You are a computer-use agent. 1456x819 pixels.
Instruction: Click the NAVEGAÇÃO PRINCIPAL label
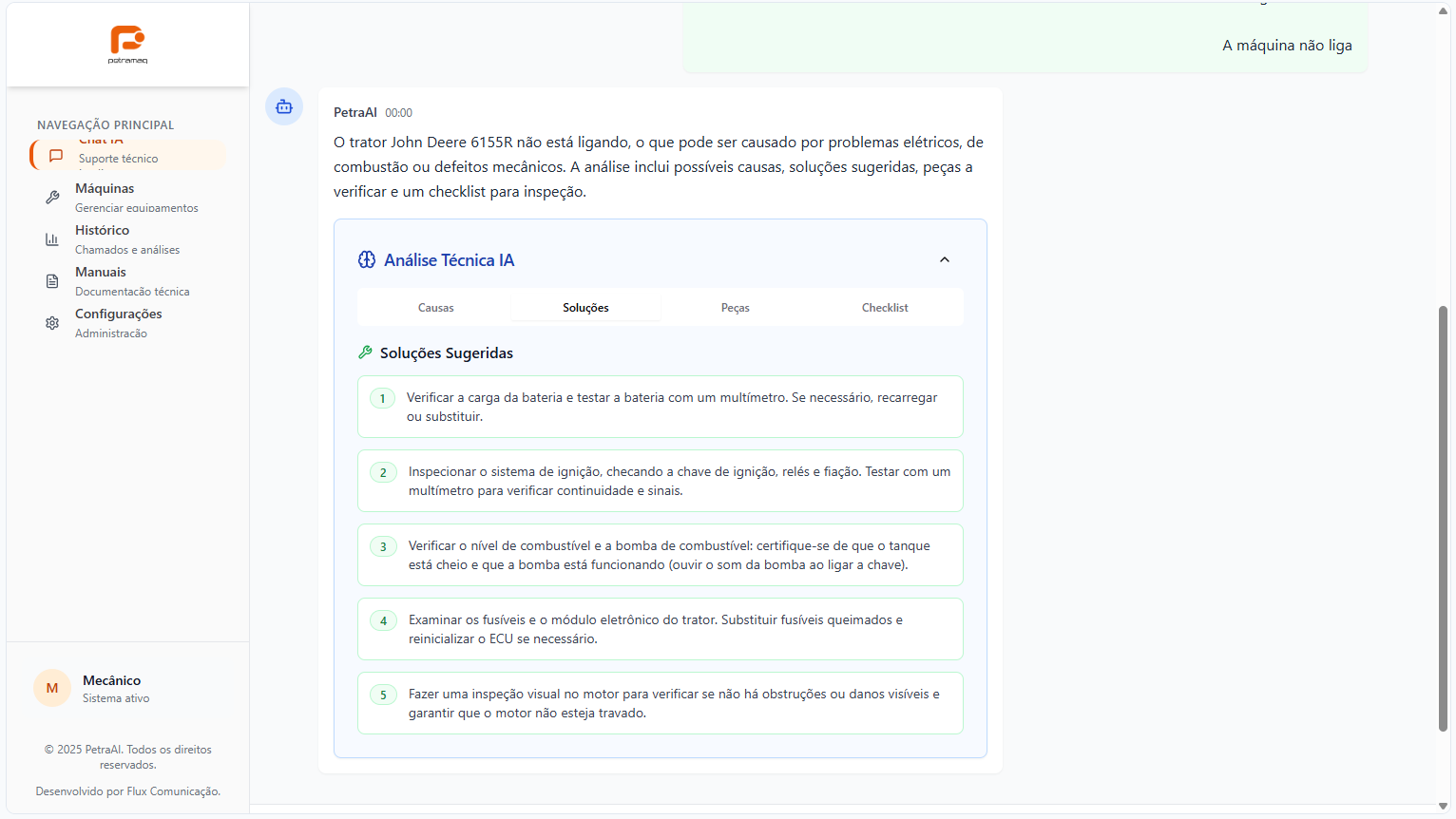105,125
